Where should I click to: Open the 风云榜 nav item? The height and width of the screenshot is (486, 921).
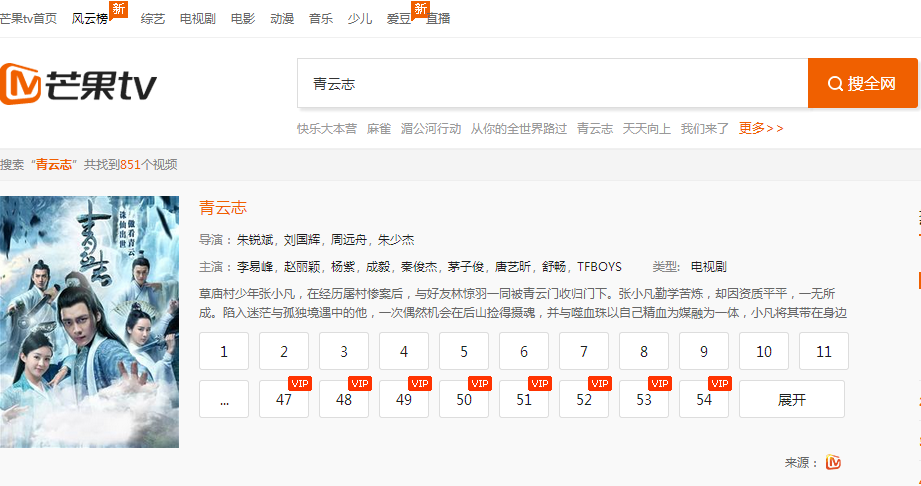90,19
